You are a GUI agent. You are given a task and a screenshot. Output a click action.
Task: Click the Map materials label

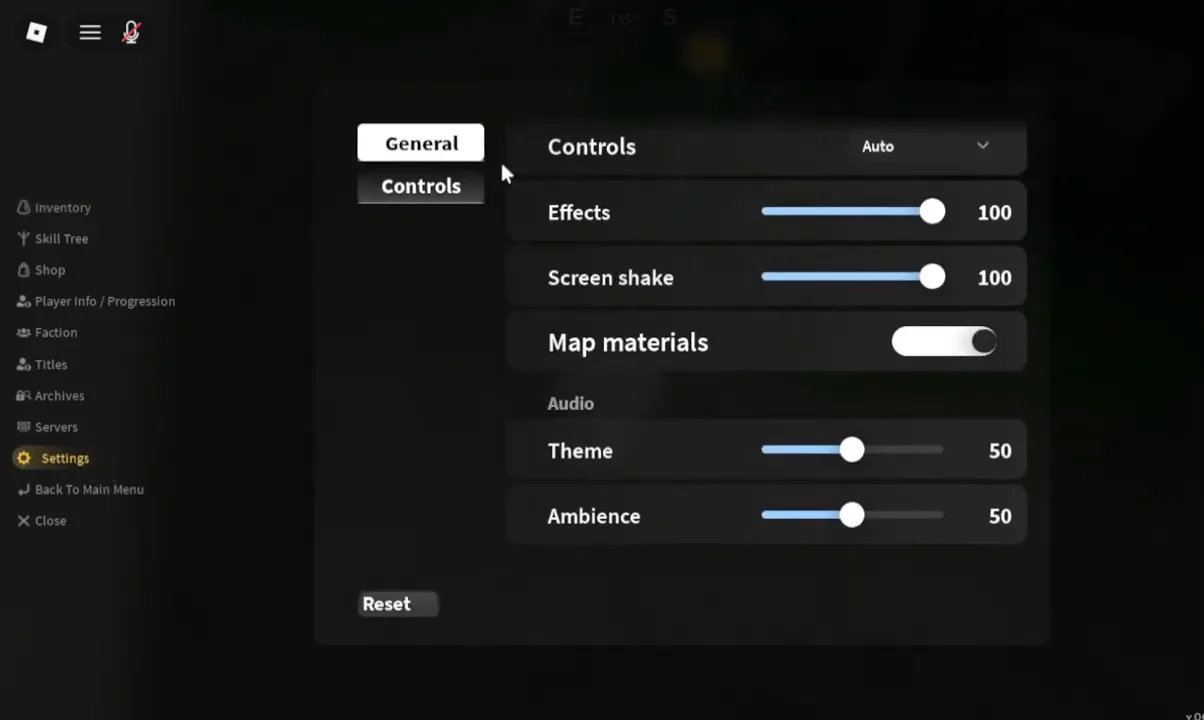click(x=628, y=342)
